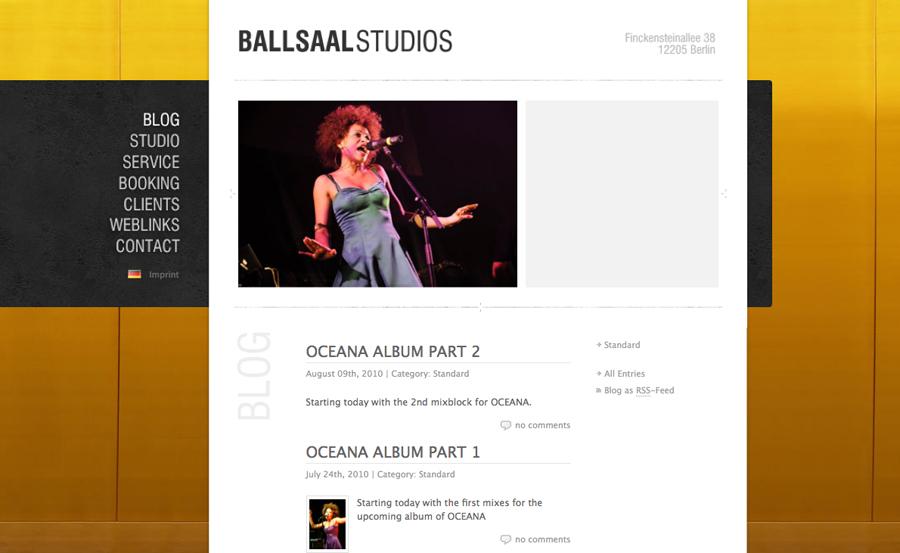Navigate to the Booking page

pos(149,183)
